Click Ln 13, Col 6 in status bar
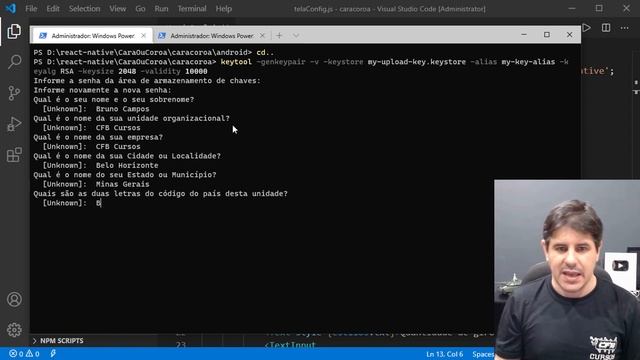This screenshot has width=640, height=360. [444, 354]
